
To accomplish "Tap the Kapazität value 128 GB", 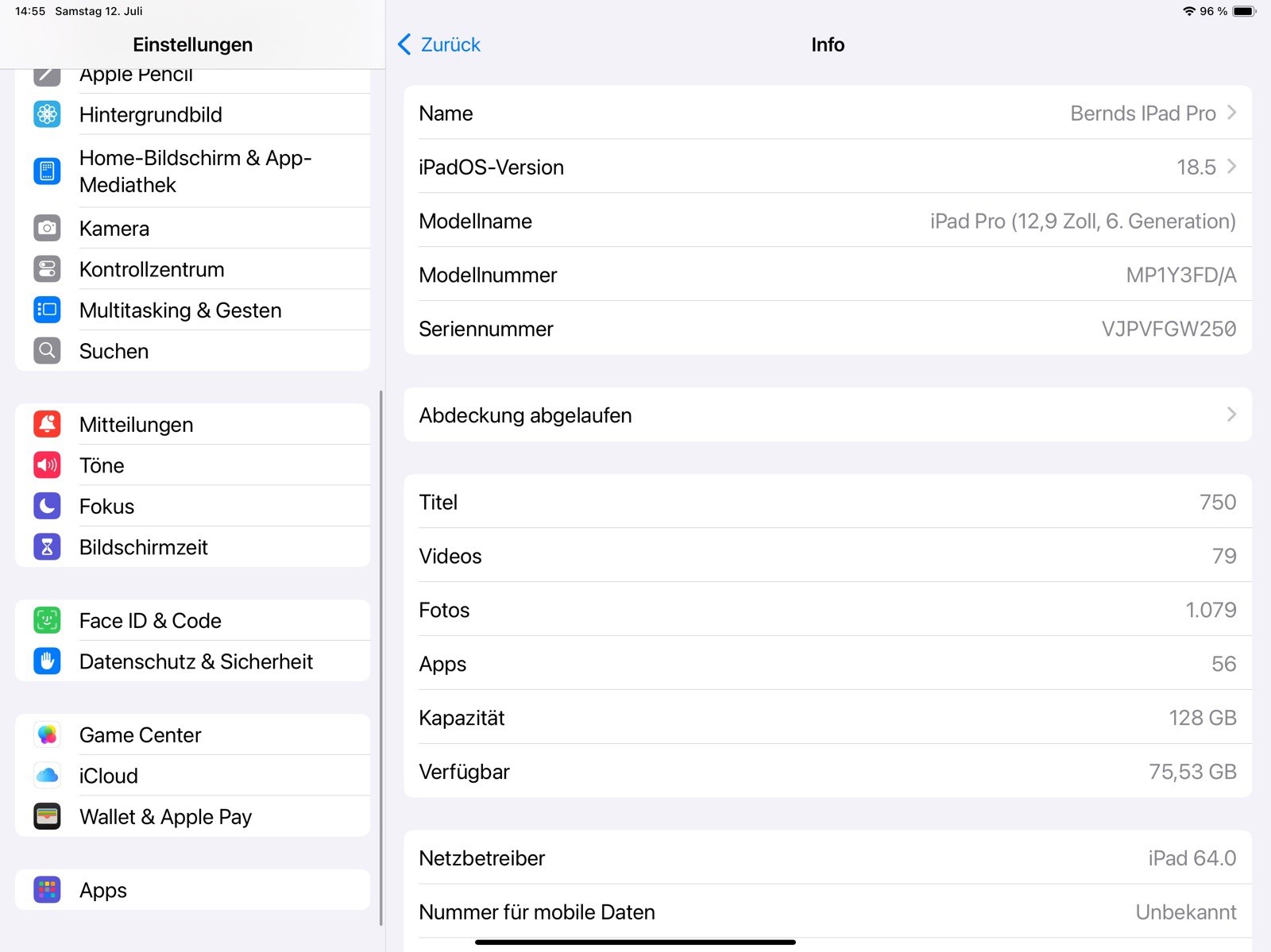I will (x=1203, y=719).
